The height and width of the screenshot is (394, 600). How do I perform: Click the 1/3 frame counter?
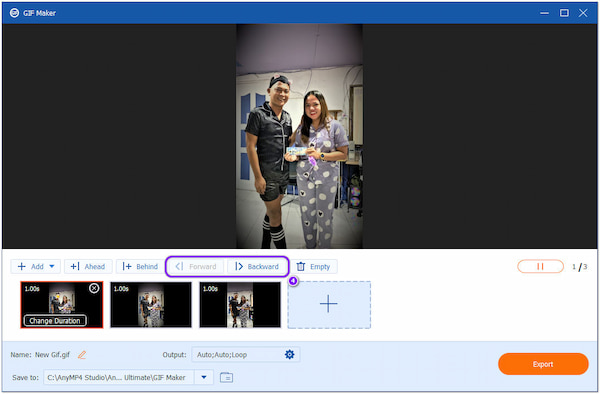[x=579, y=267]
